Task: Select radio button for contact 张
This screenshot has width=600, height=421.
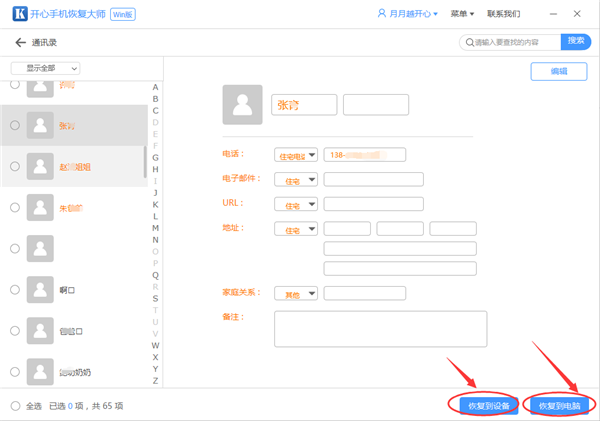Action: 15,125
